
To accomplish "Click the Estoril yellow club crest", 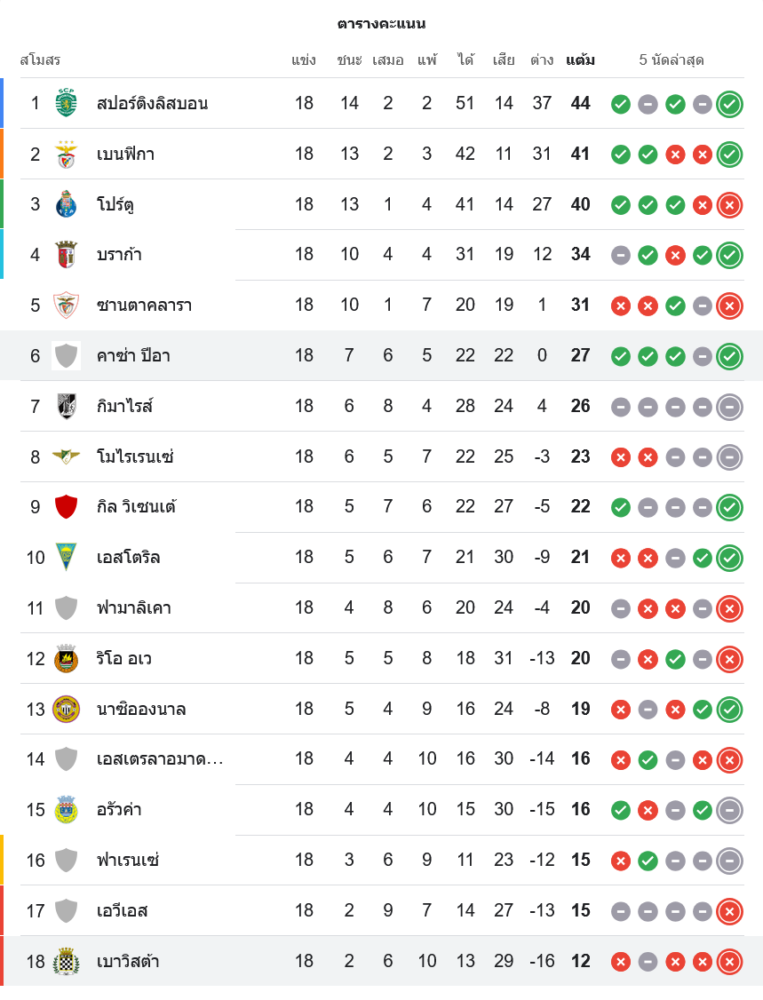I will [x=66, y=557].
